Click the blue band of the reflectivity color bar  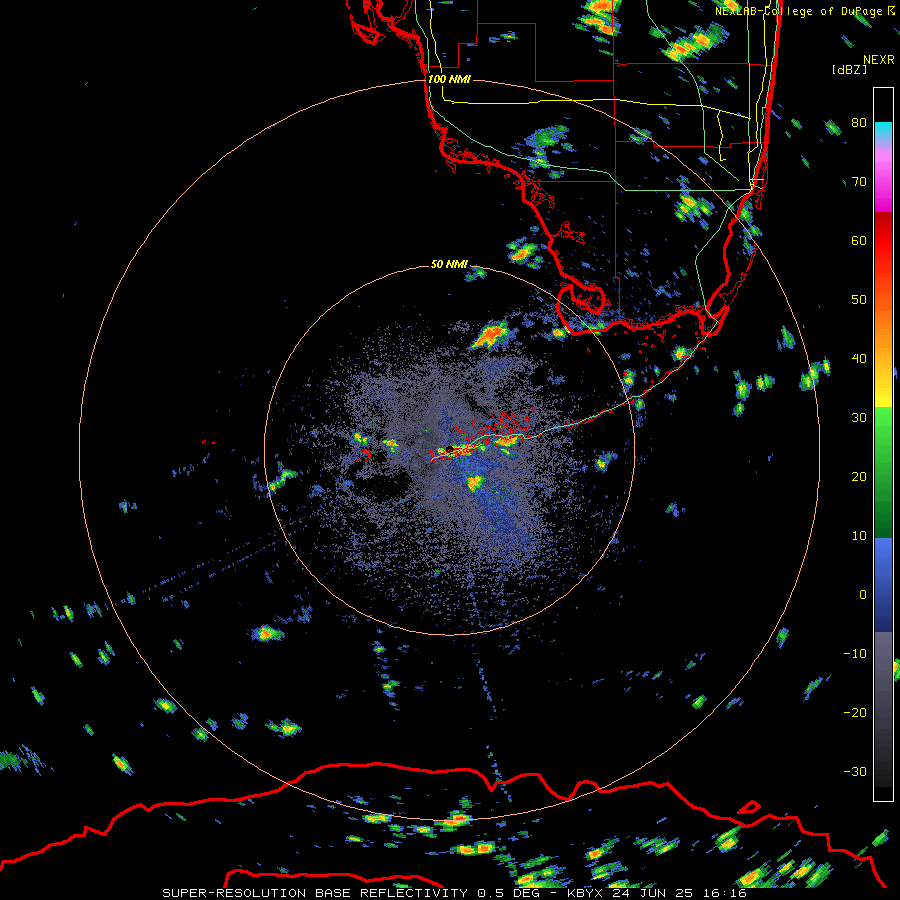coord(883,585)
